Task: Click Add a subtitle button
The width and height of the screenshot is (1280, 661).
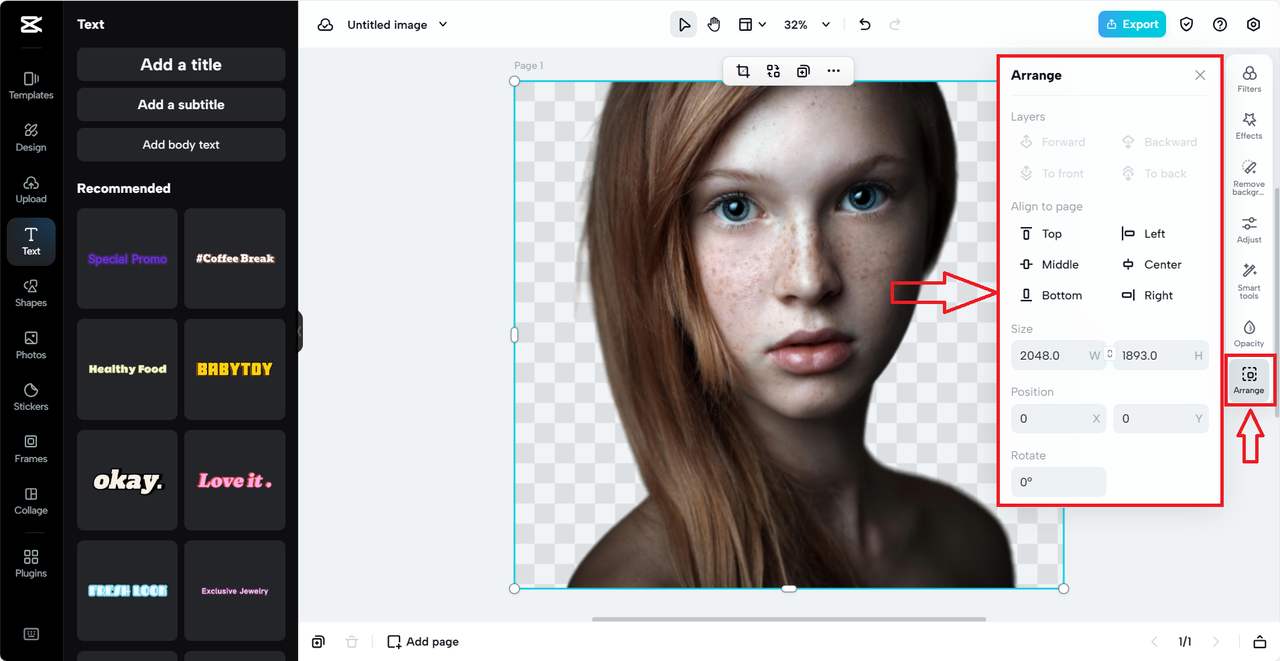Action: pos(181,105)
